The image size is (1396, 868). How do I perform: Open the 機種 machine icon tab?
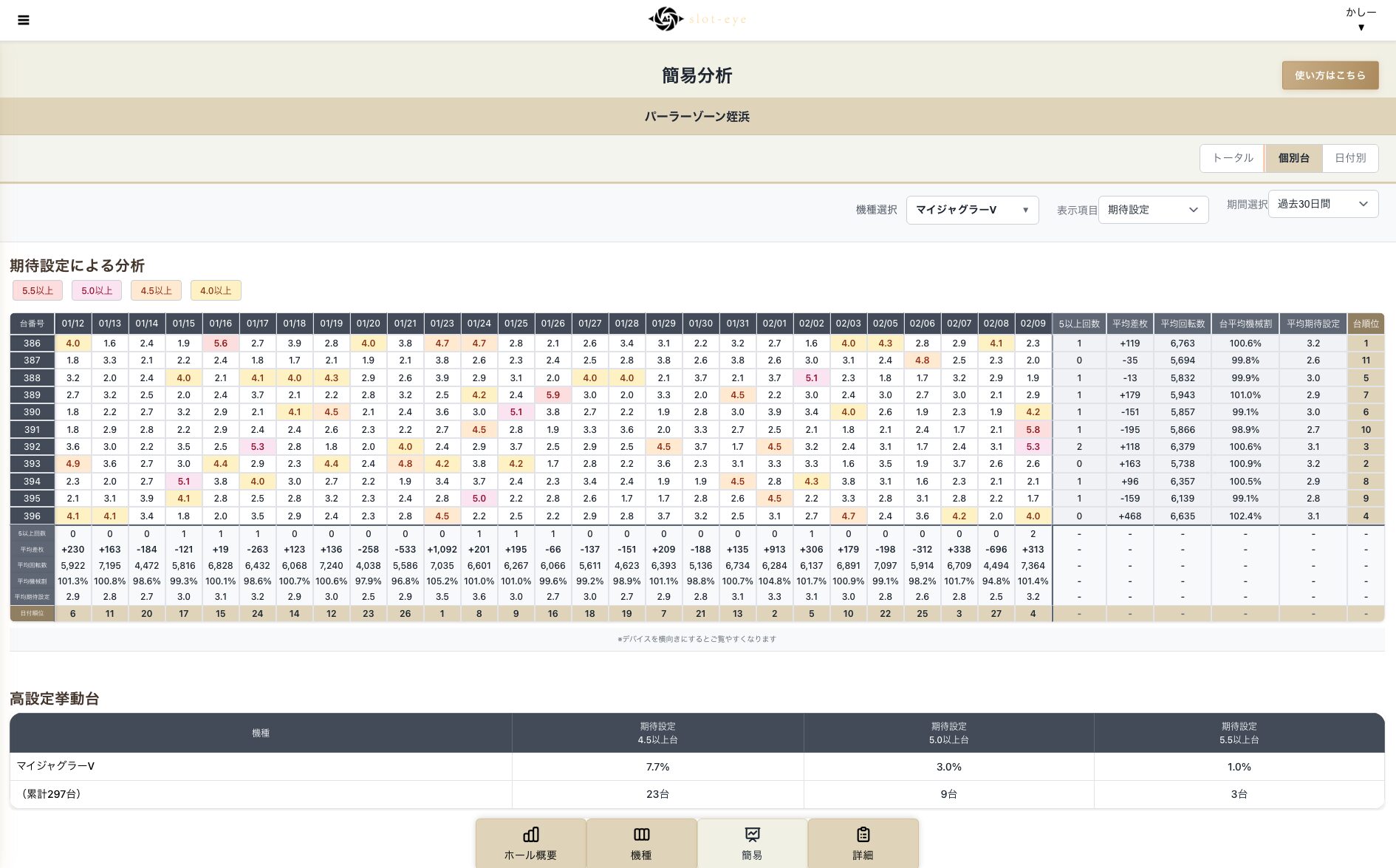click(641, 843)
